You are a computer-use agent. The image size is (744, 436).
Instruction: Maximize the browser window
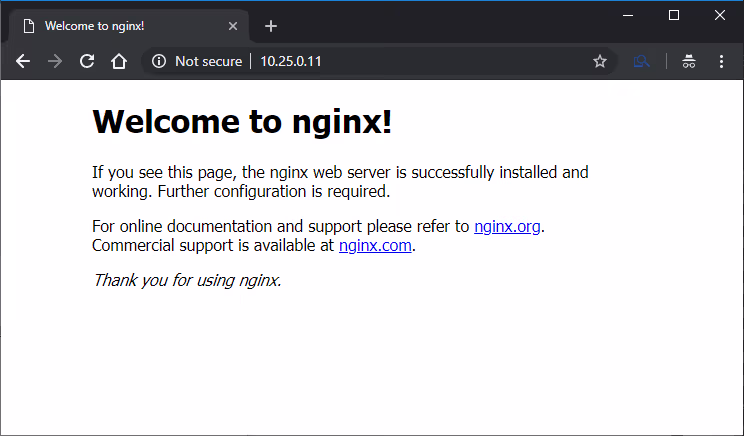674,14
